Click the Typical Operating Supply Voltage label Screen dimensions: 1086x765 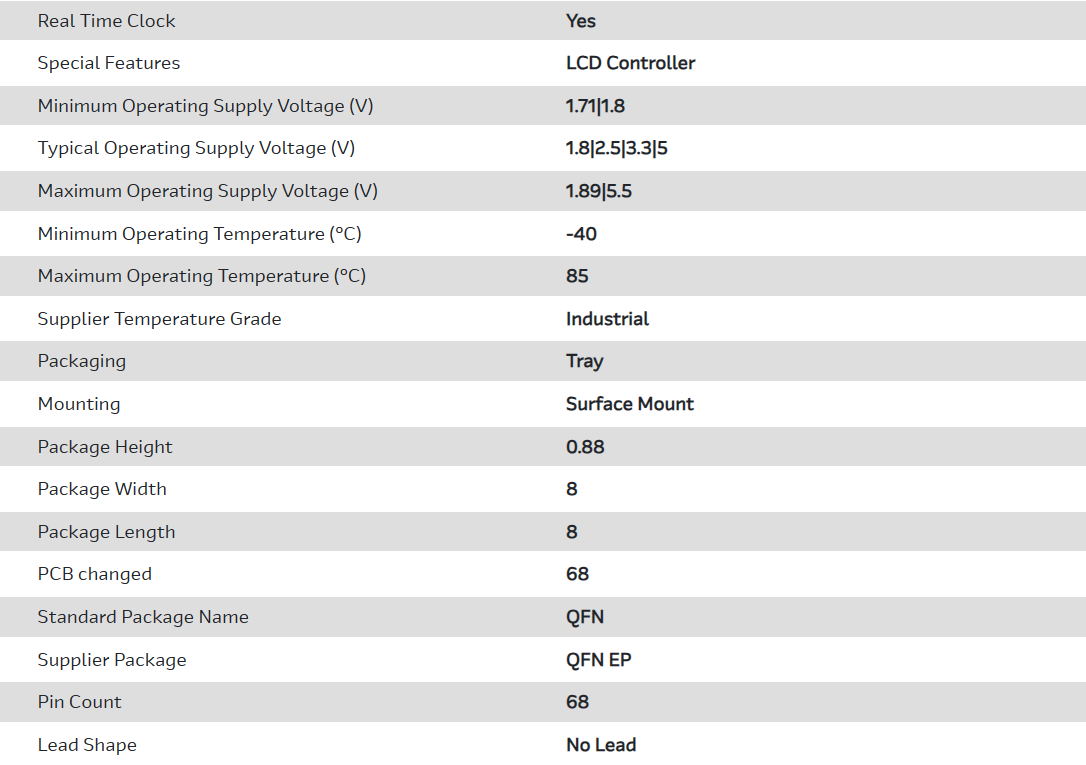tap(196, 148)
